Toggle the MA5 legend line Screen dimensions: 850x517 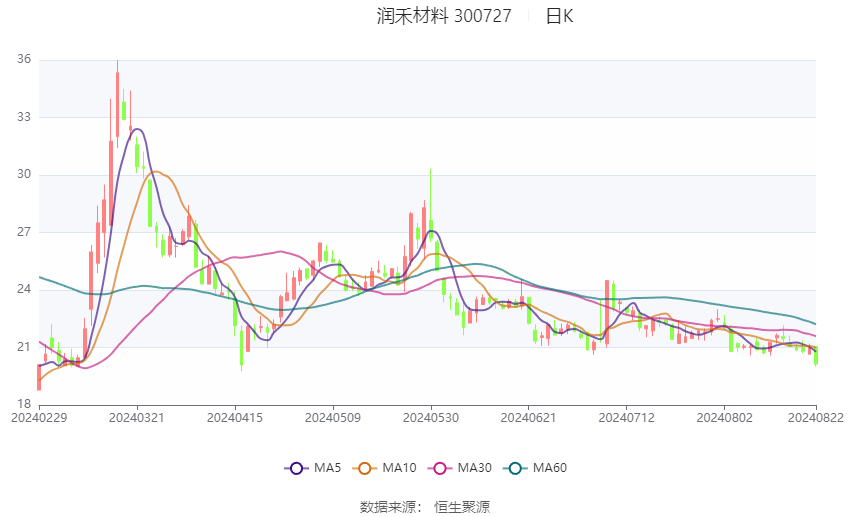click(x=313, y=468)
